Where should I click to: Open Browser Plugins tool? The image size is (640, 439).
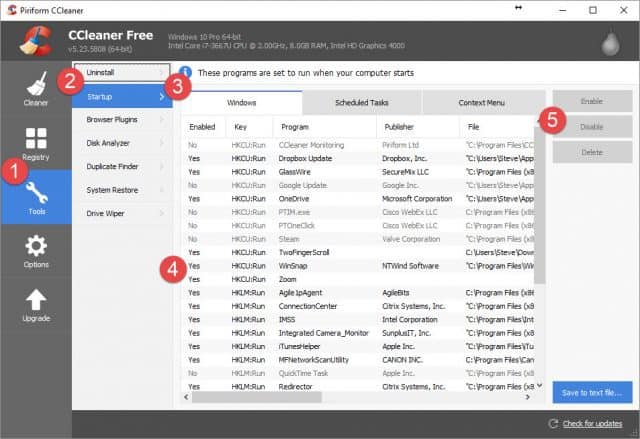pyautogui.click(x=122, y=120)
